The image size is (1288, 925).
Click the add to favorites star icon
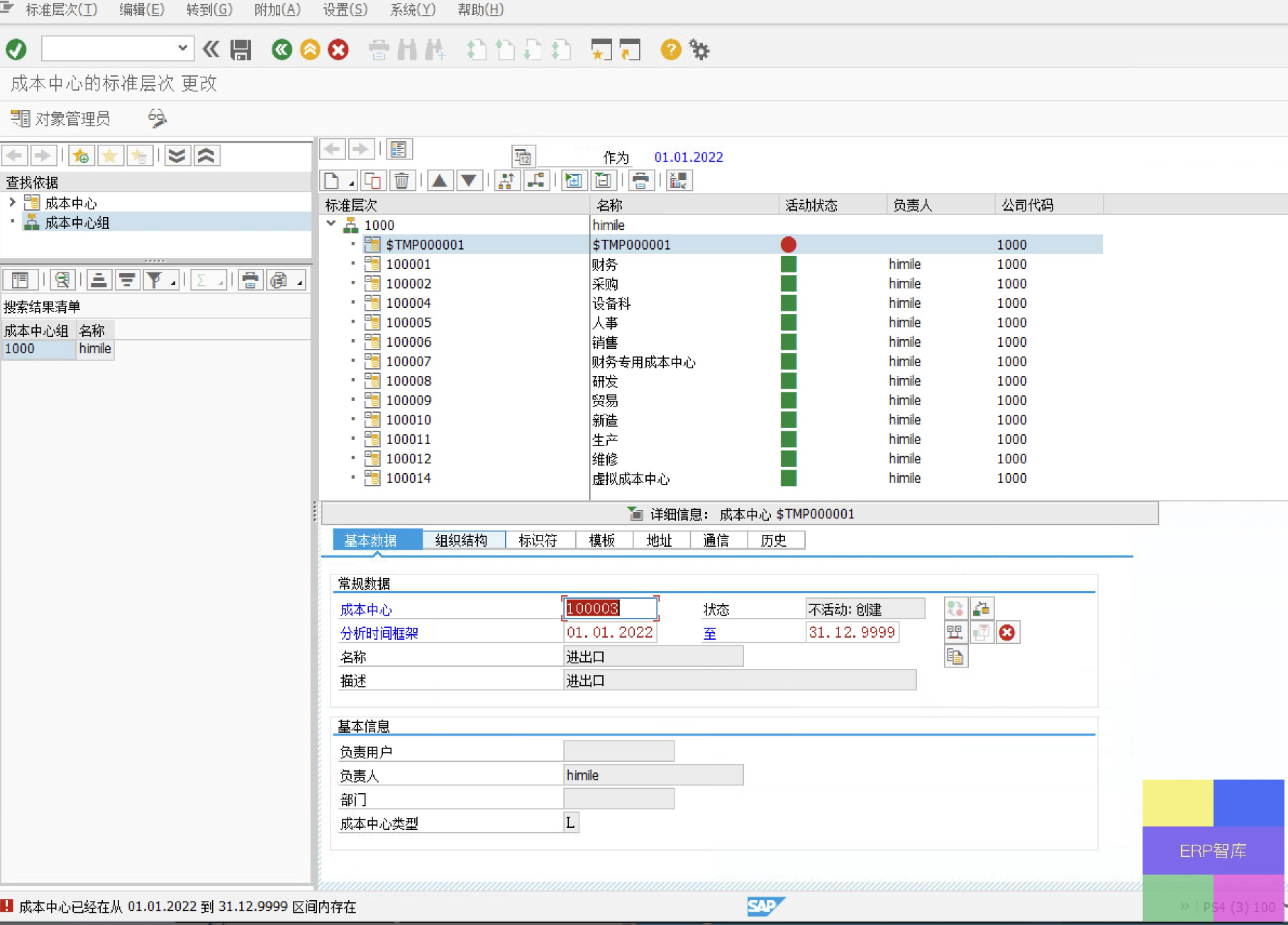81,155
